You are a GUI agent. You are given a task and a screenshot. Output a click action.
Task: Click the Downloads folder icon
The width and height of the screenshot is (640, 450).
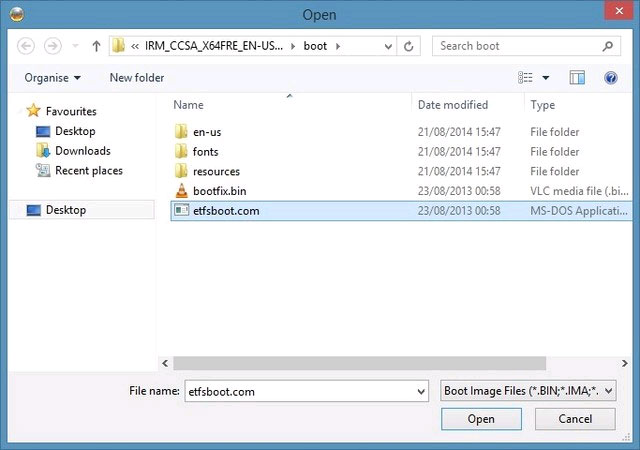pos(43,150)
